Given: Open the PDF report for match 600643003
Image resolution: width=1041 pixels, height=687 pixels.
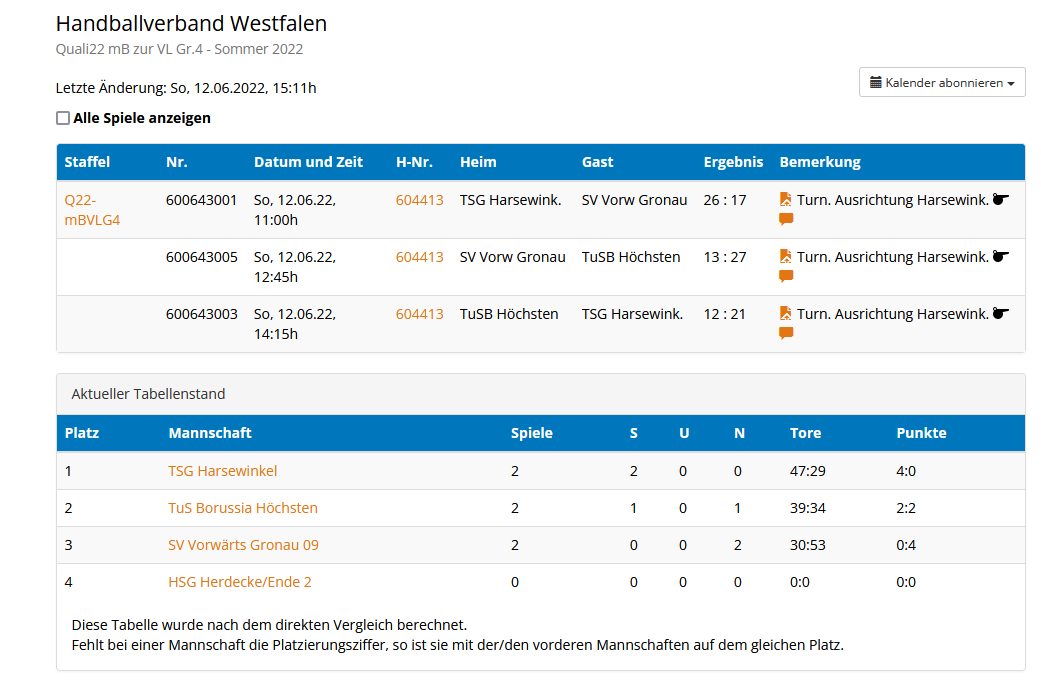Looking at the screenshot, I should pos(785,314).
